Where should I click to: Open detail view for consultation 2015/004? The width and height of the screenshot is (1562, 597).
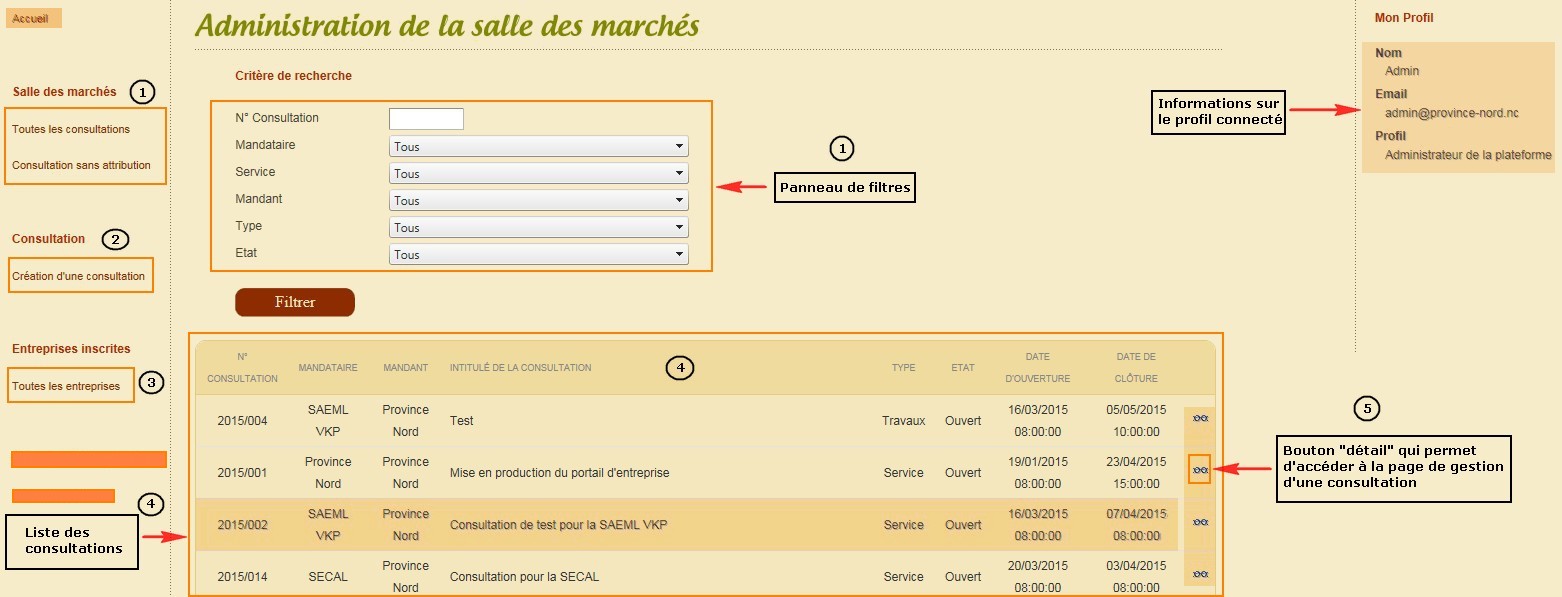point(1201,419)
